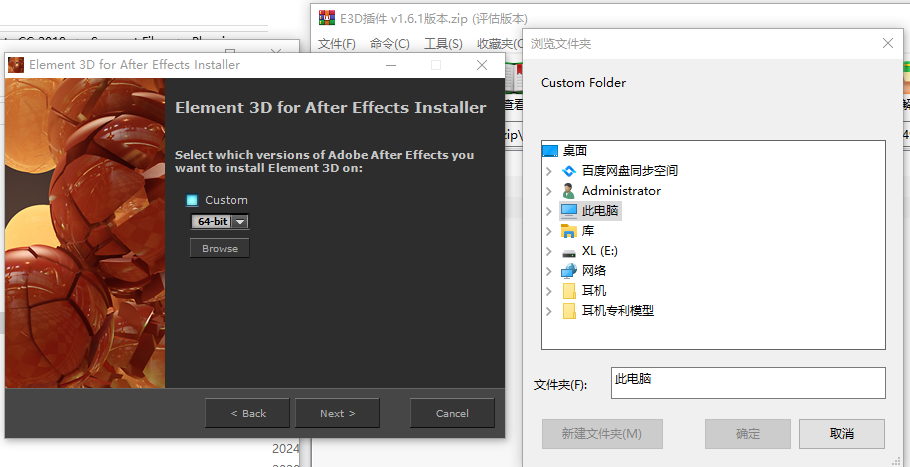910x467 pixels.
Task: Close the 浏览文件夹 dialog
Action: pos(887,44)
